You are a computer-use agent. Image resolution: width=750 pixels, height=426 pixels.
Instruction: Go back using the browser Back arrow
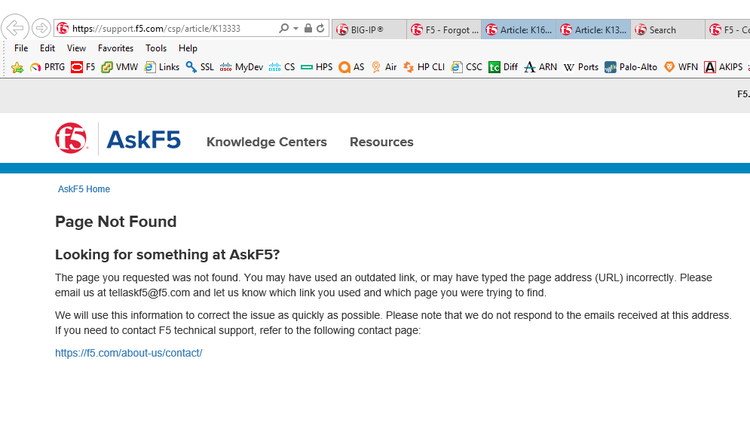pyautogui.click(x=15, y=28)
